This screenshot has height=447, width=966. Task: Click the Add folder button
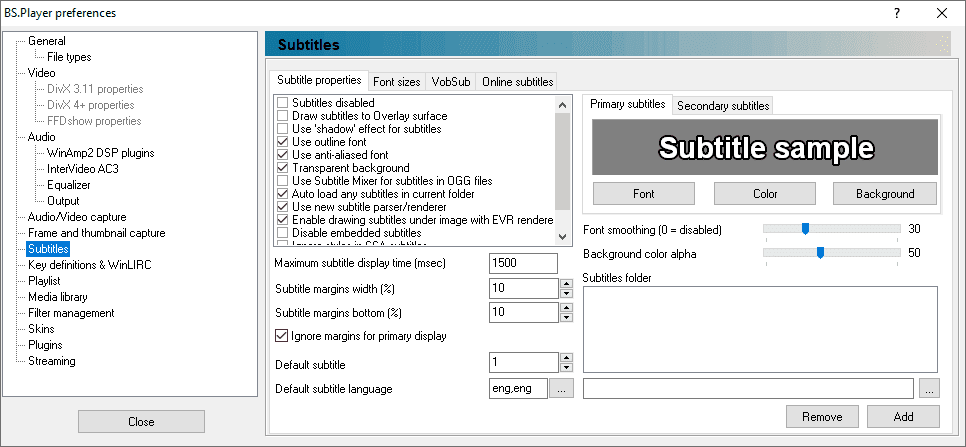coord(904,417)
